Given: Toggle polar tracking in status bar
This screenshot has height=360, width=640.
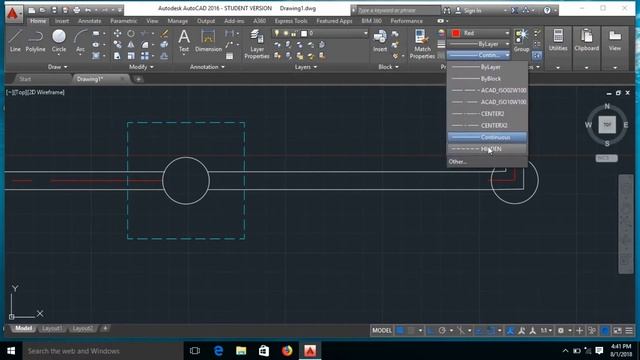Looking at the screenshot, I should click(x=442, y=331).
